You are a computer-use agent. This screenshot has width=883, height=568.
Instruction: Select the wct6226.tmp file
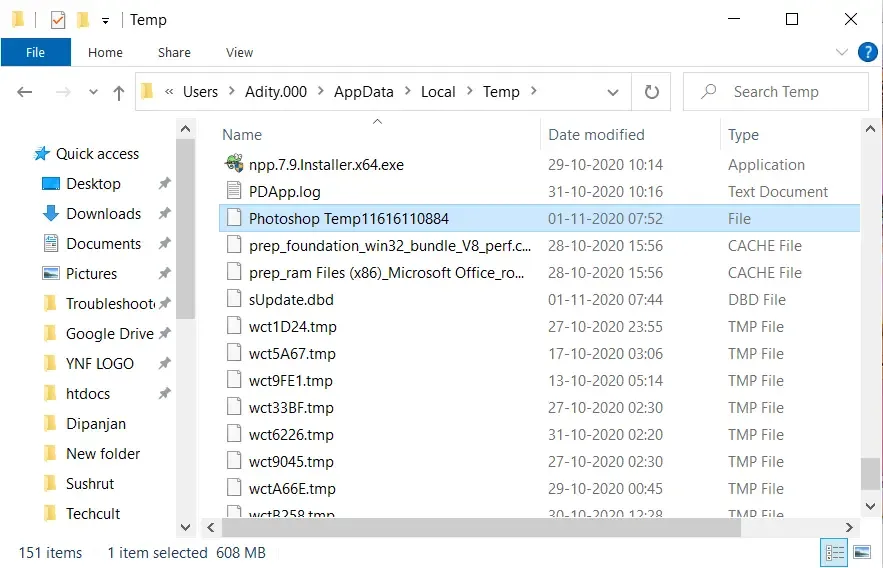coord(291,435)
